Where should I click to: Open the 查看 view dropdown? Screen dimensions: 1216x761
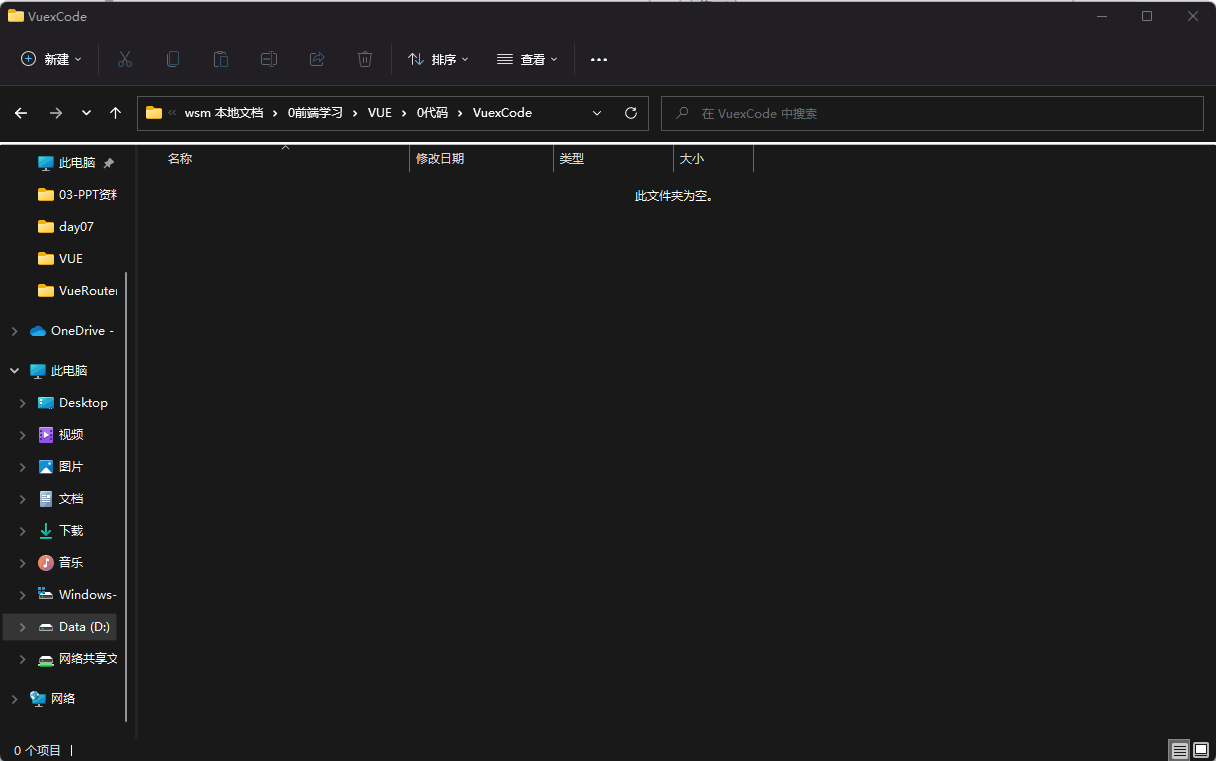[526, 59]
